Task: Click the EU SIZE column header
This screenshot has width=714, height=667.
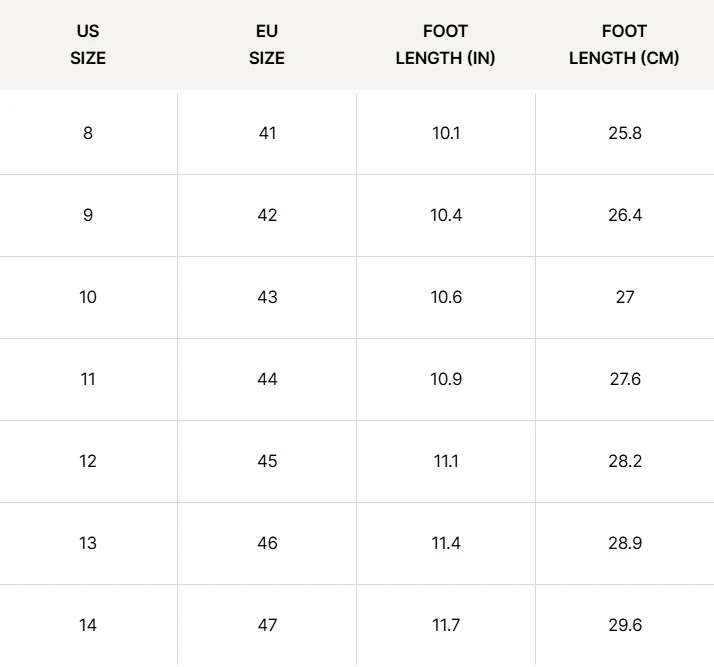Action: point(267,45)
